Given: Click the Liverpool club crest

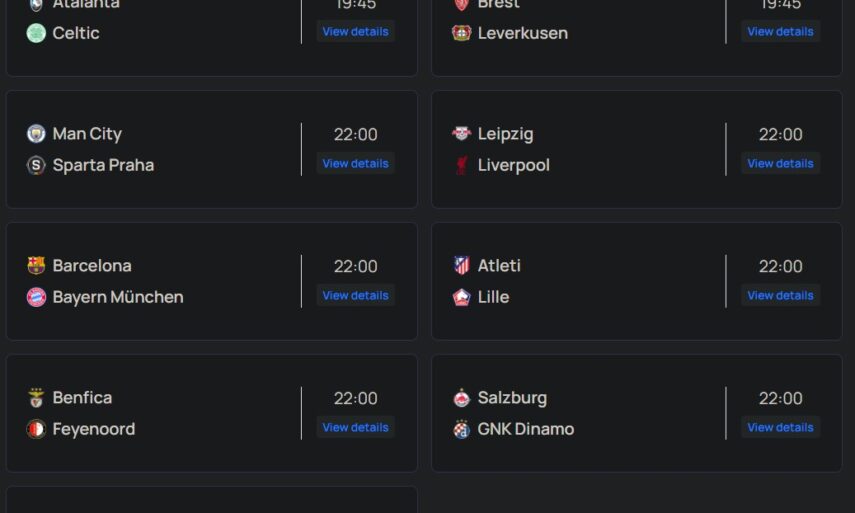Looking at the screenshot, I should tap(461, 165).
